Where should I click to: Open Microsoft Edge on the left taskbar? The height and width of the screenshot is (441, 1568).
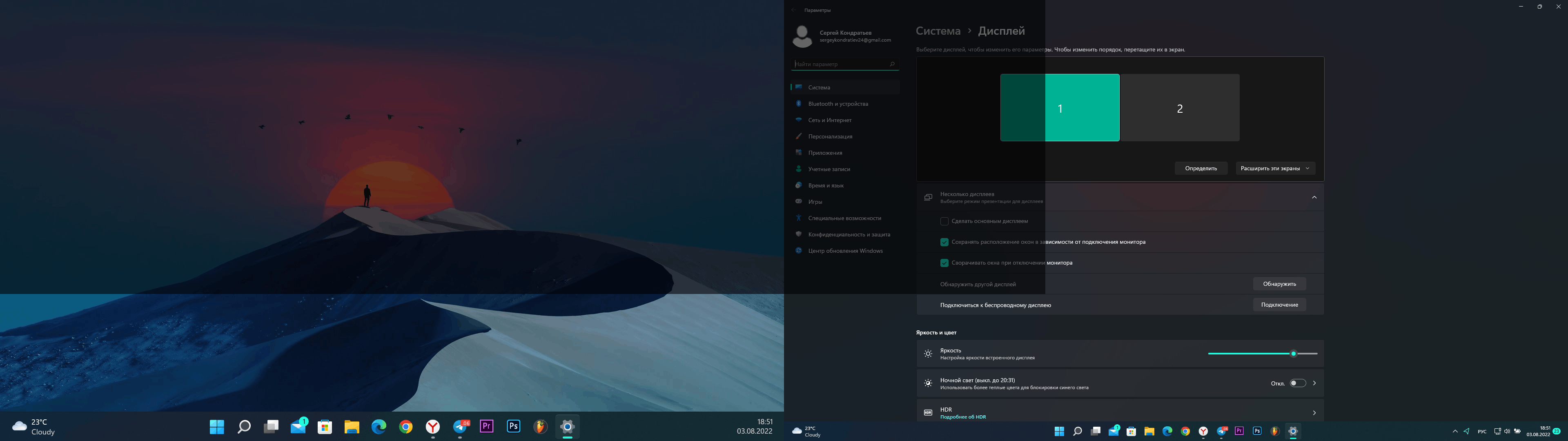click(x=379, y=427)
